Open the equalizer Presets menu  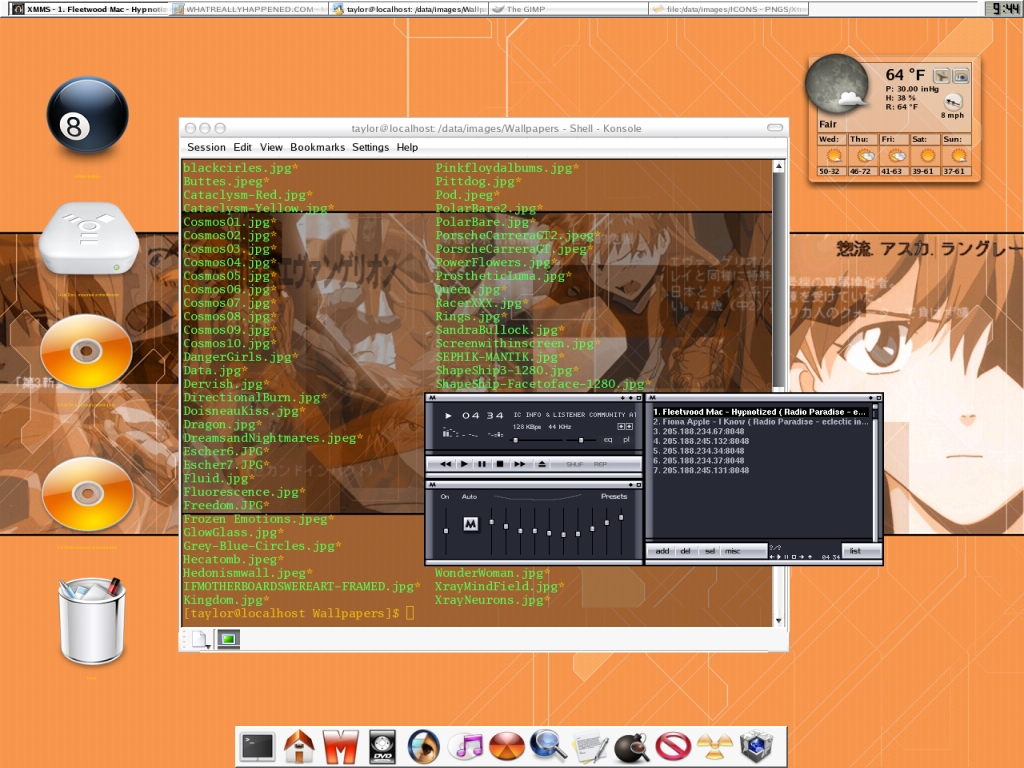[613, 496]
